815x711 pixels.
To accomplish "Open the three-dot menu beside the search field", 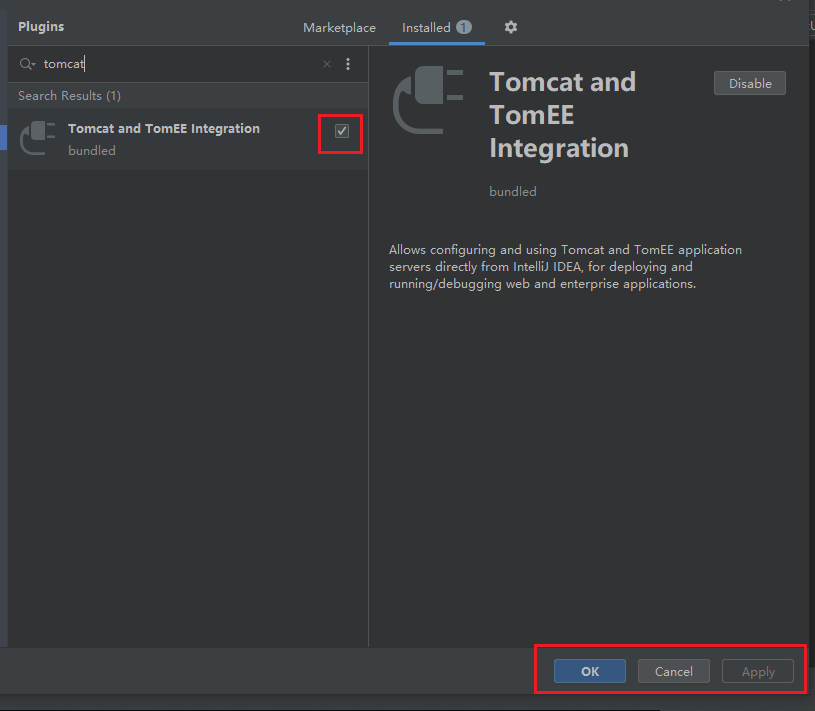I will point(348,63).
